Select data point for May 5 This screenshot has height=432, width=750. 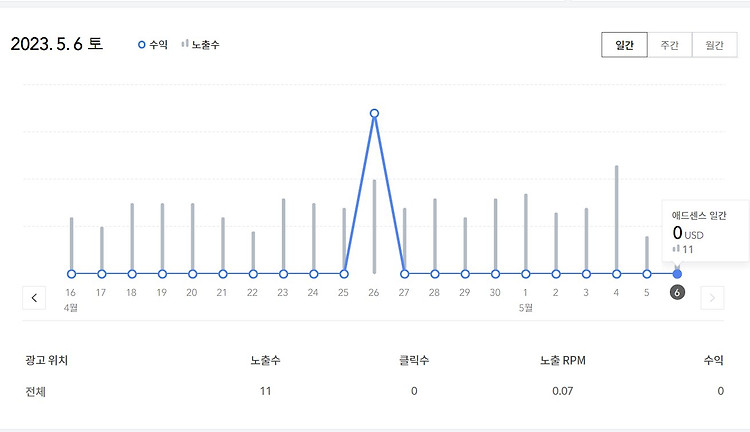647,274
